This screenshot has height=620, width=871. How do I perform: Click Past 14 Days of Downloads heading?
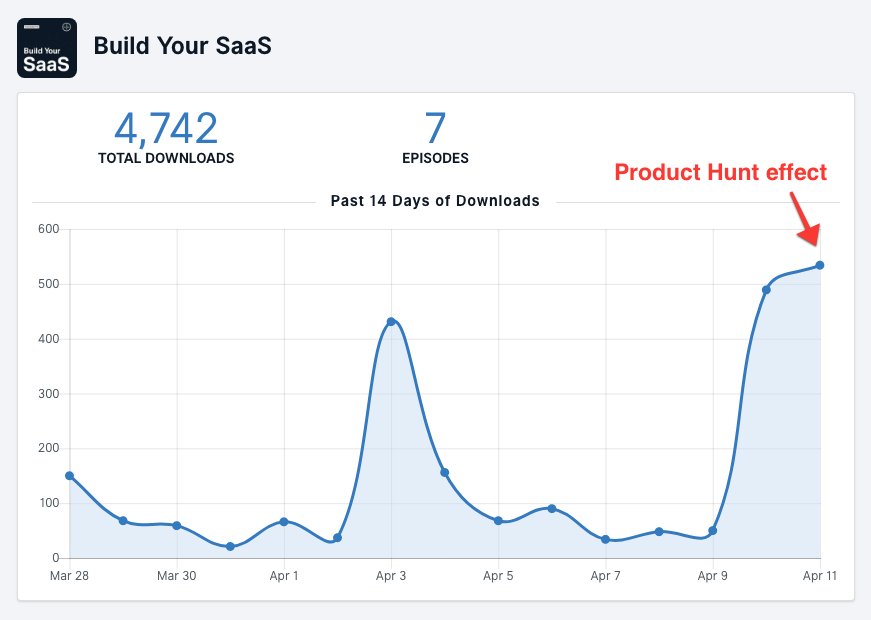click(x=435, y=201)
